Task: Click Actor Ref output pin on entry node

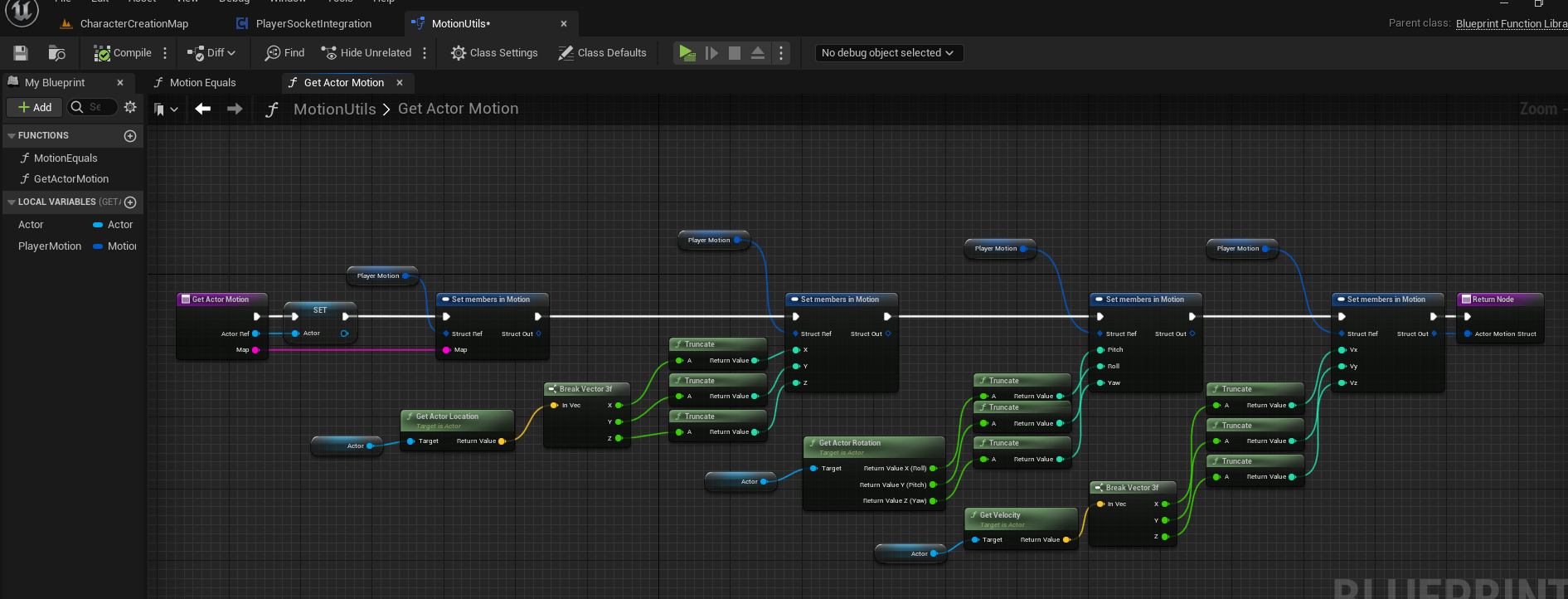Action: 255,334
